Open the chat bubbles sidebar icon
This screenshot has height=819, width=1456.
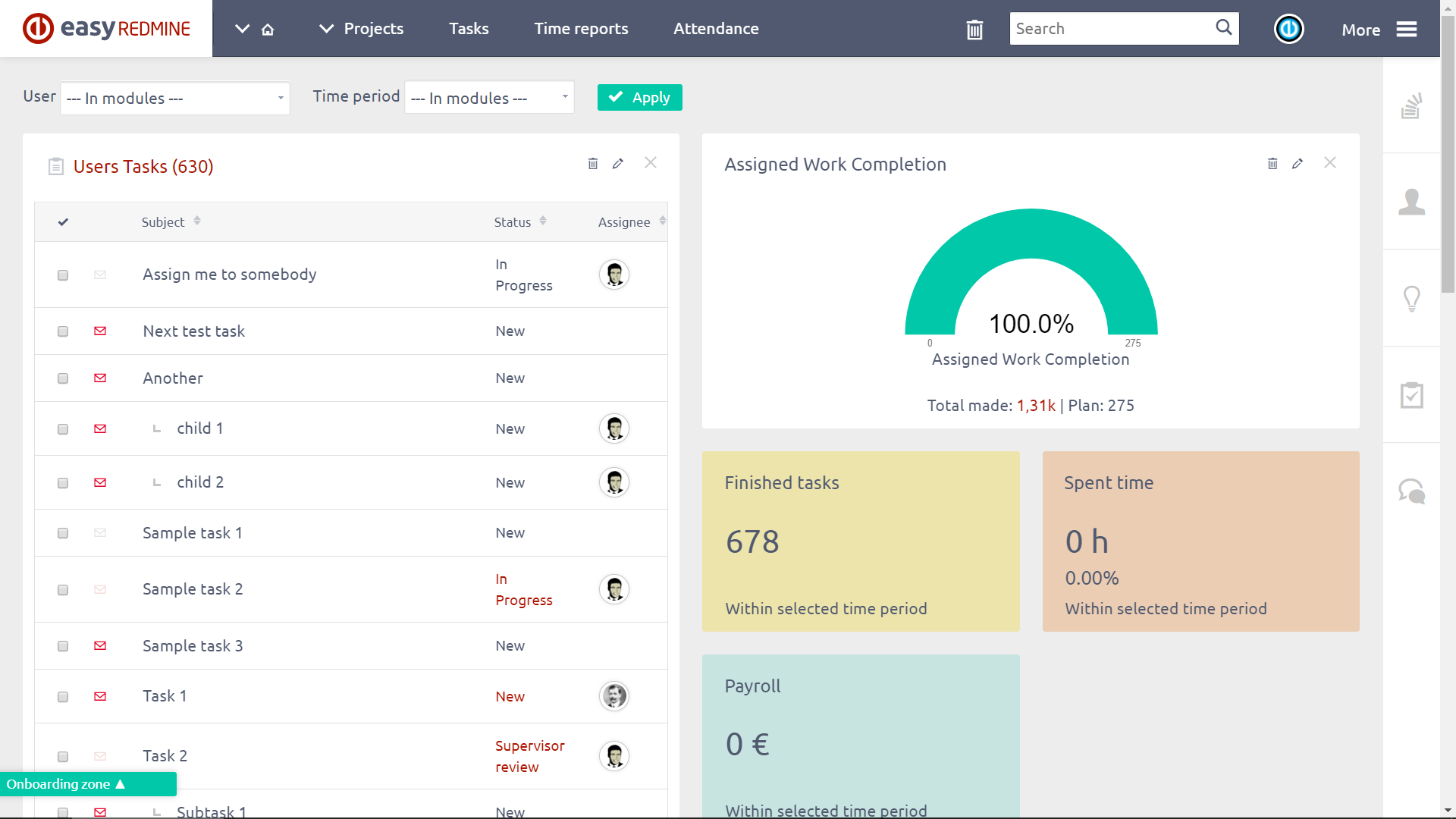coord(1411,491)
